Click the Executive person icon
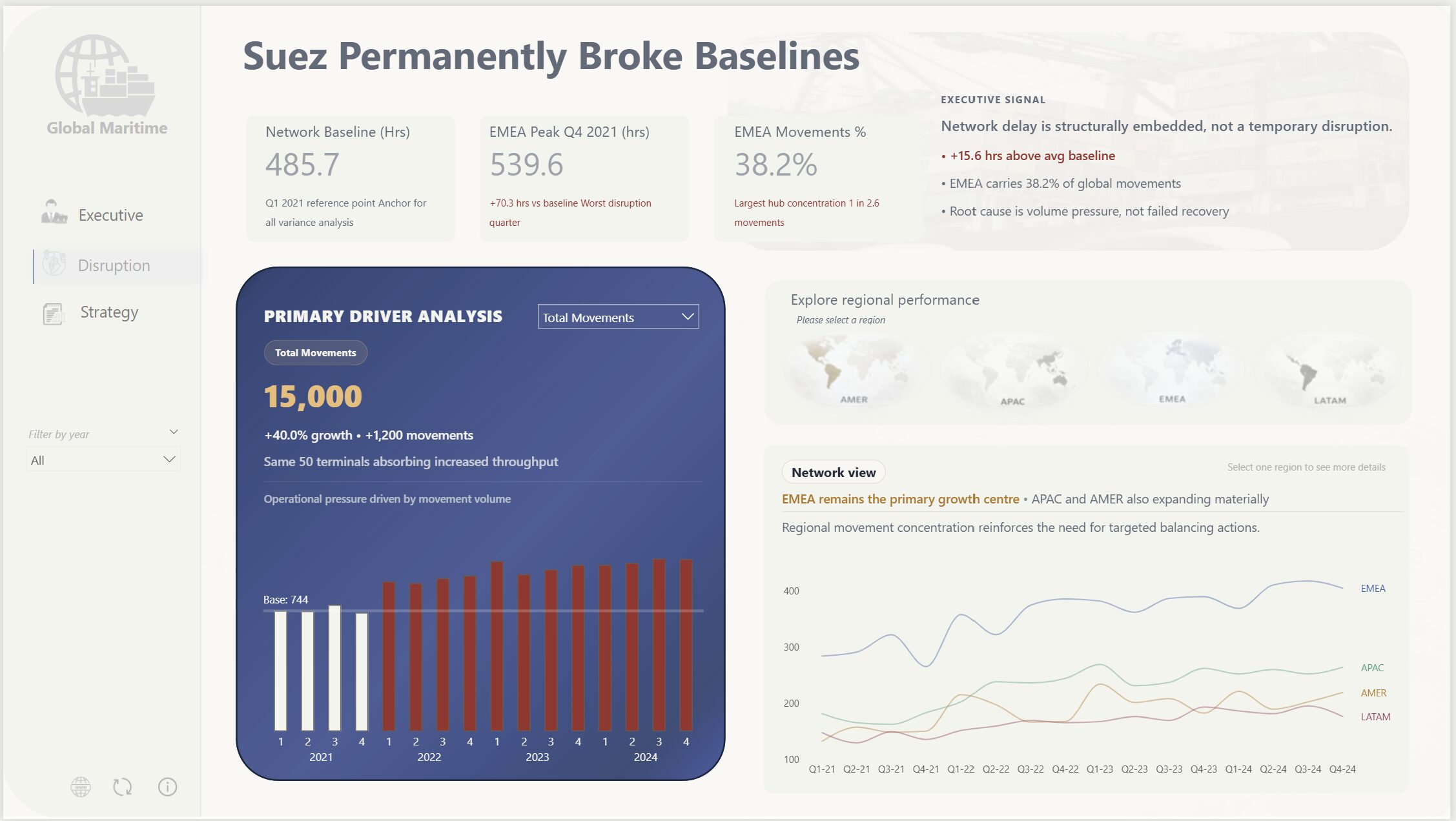1456x821 pixels. (x=54, y=212)
